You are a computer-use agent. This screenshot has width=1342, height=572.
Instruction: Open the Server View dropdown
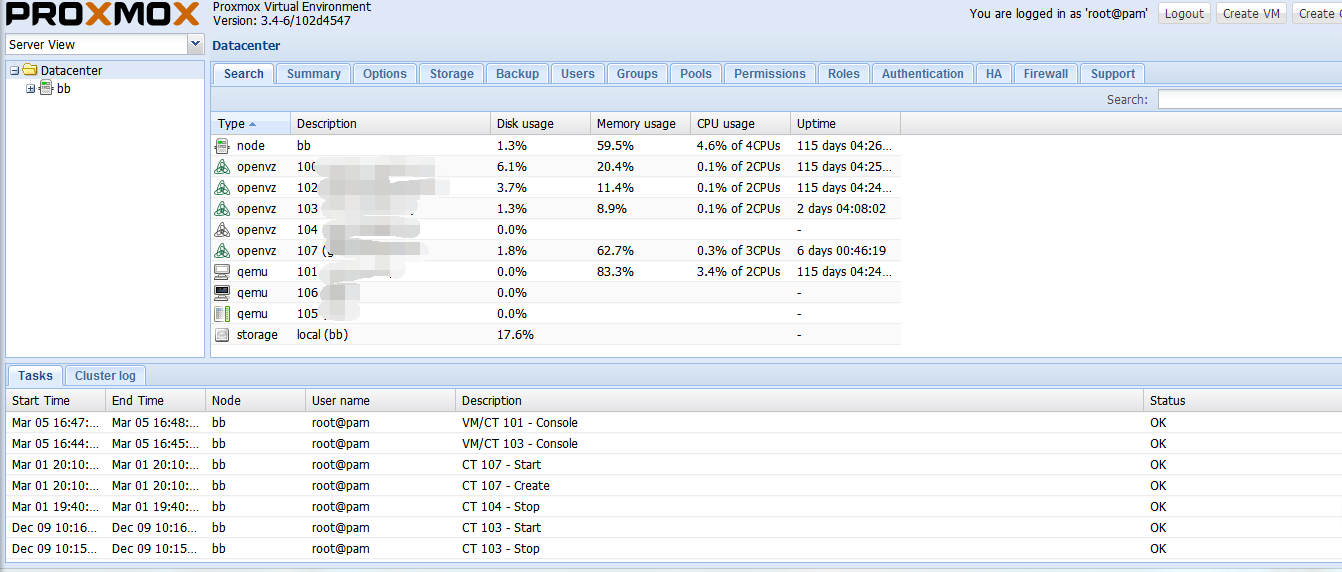195,45
